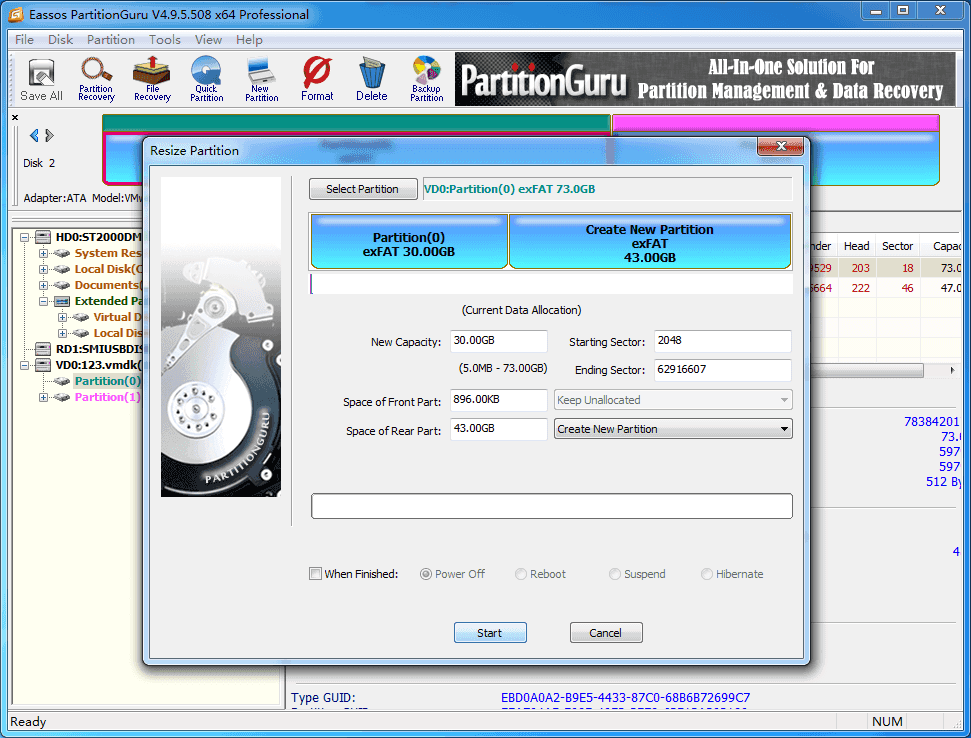Image resolution: width=971 pixels, height=738 pixels.
Task: Open the View menu
Action: pos(208,40)
